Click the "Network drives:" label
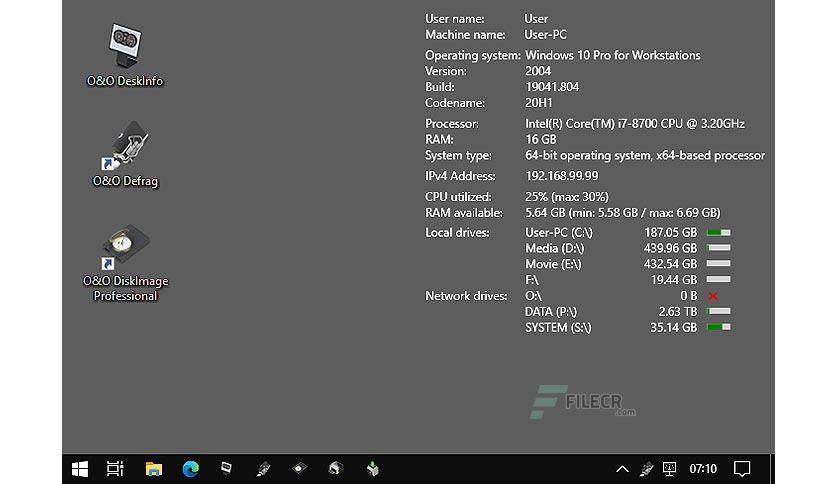836x484 pixels. coord(466,296)
